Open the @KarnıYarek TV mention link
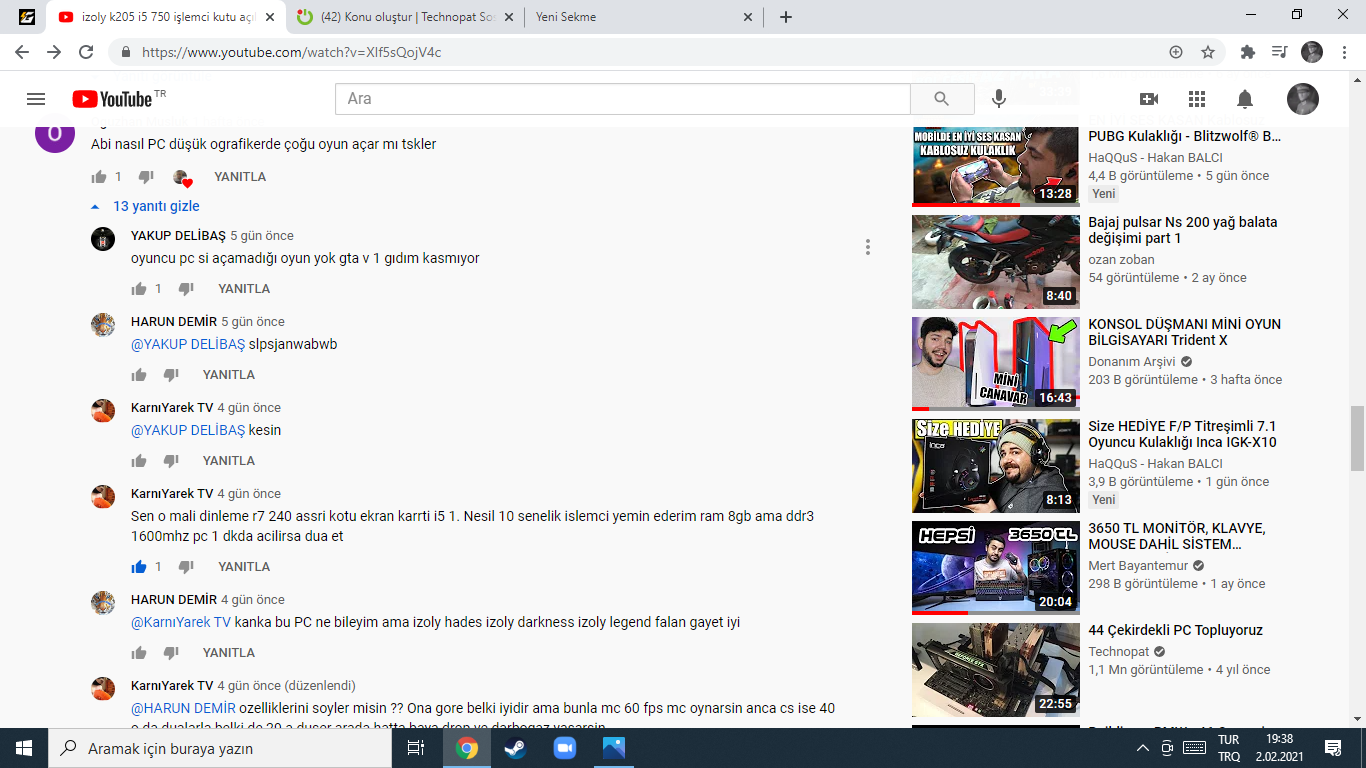Viewport: 1366px width, 768px height. 181,622
